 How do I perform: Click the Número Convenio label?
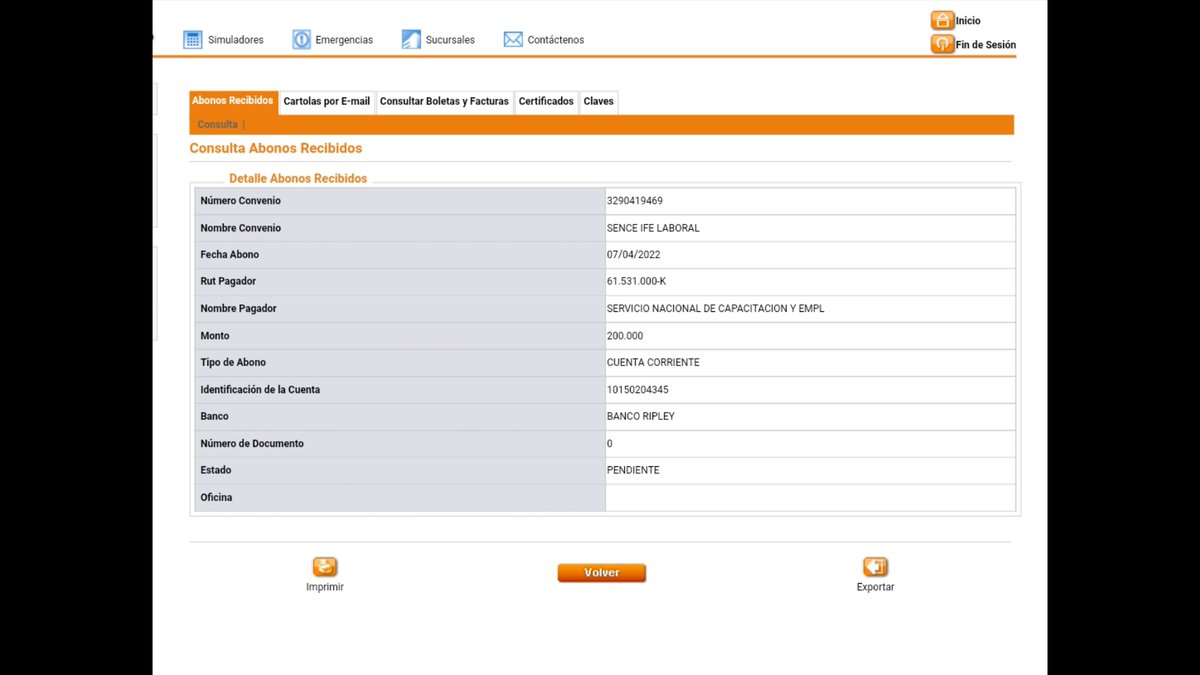click(241, 201)
